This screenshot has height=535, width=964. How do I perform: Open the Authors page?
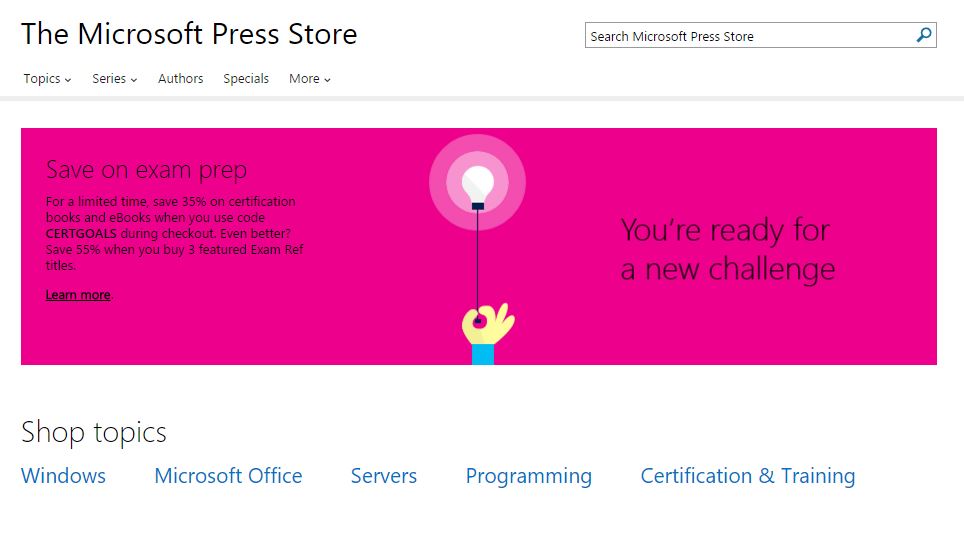click(180, 79)
